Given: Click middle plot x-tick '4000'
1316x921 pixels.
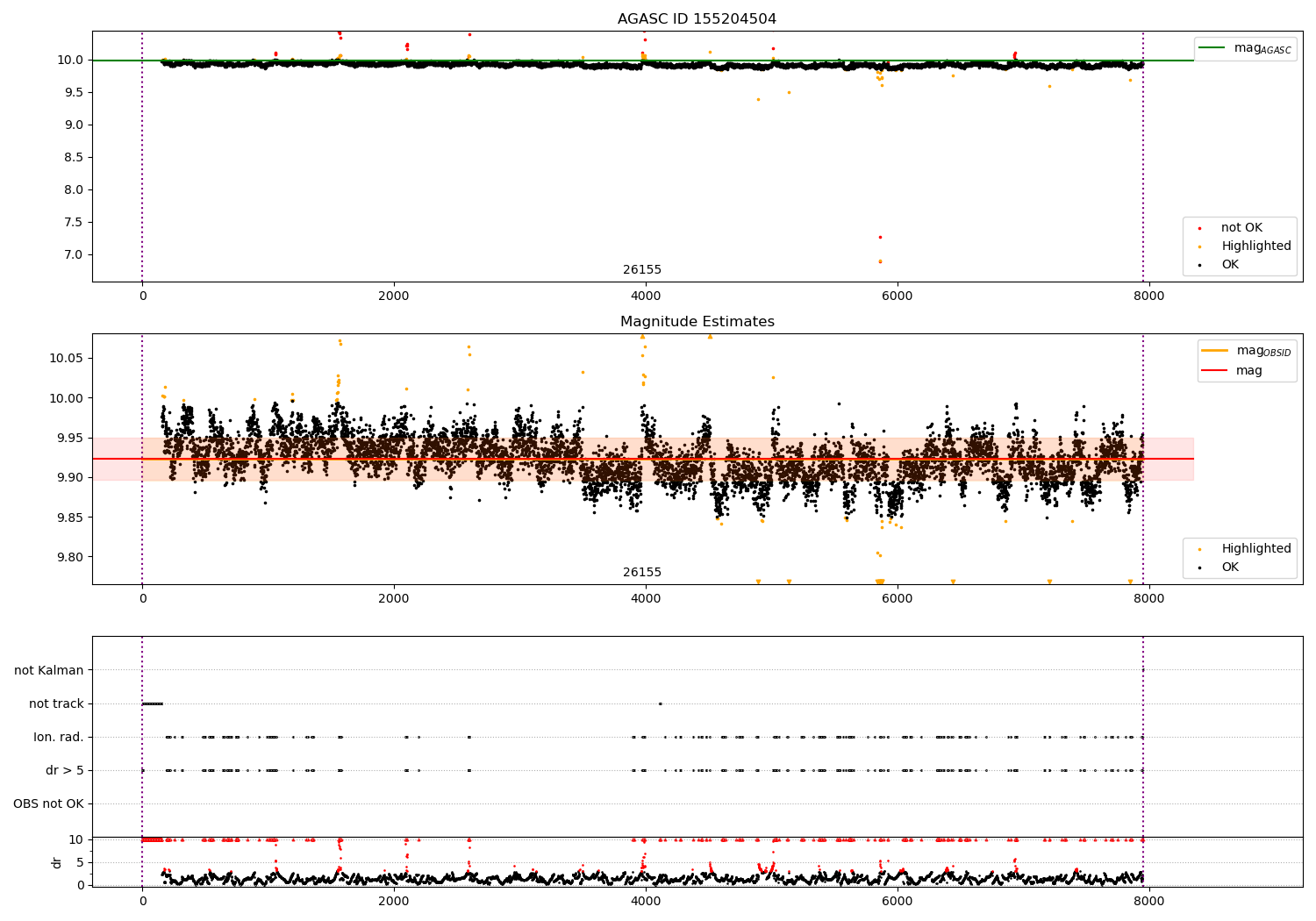Looking at the screenshot, I should pos(646,599).
